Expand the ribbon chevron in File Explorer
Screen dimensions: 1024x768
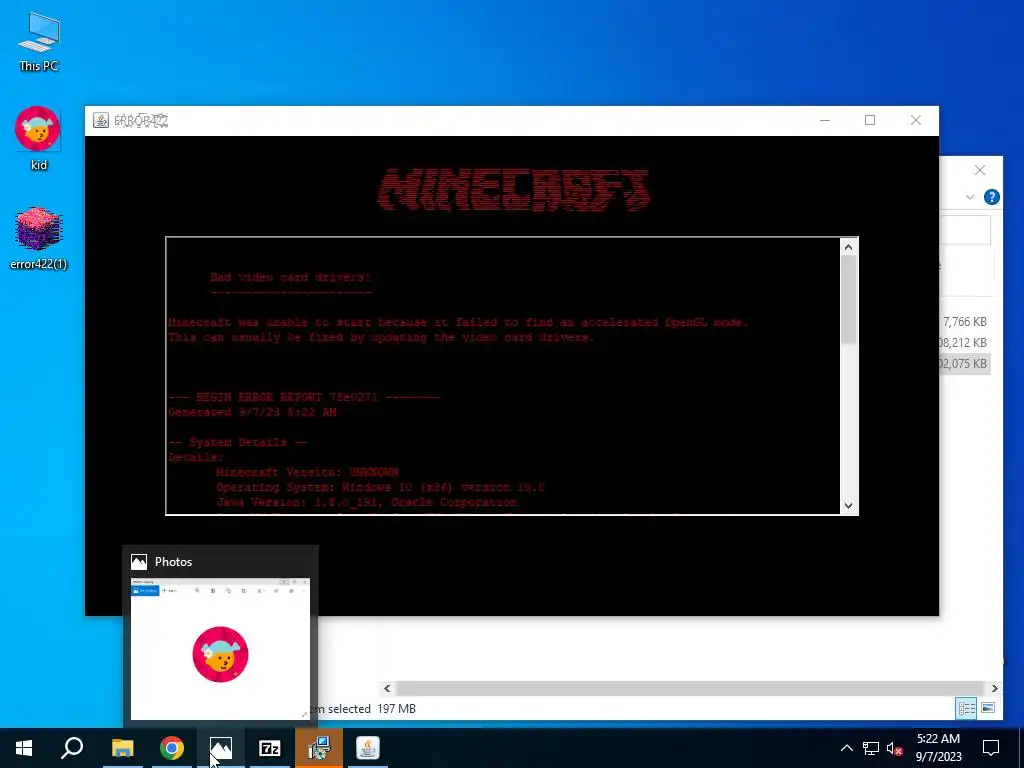tap(970, 197)
